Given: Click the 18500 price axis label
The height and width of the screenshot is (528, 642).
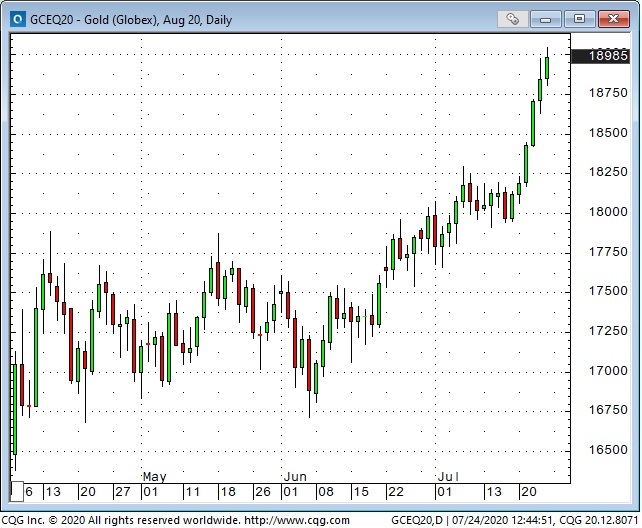Looking at the screenshot, I should click(x=608, y=133).
